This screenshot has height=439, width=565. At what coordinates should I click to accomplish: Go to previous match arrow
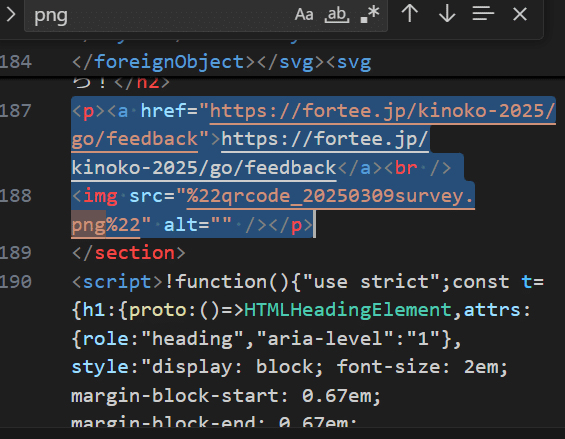pos(410,14)
